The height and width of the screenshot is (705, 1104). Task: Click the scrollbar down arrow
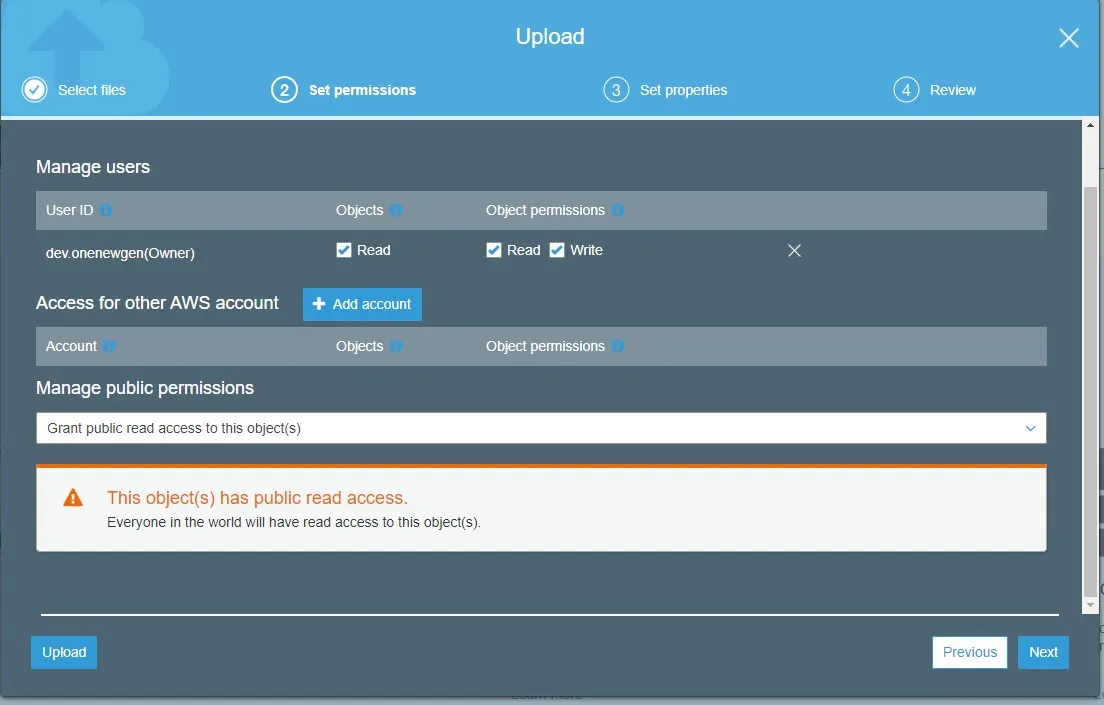click(x=1090, y=605)
